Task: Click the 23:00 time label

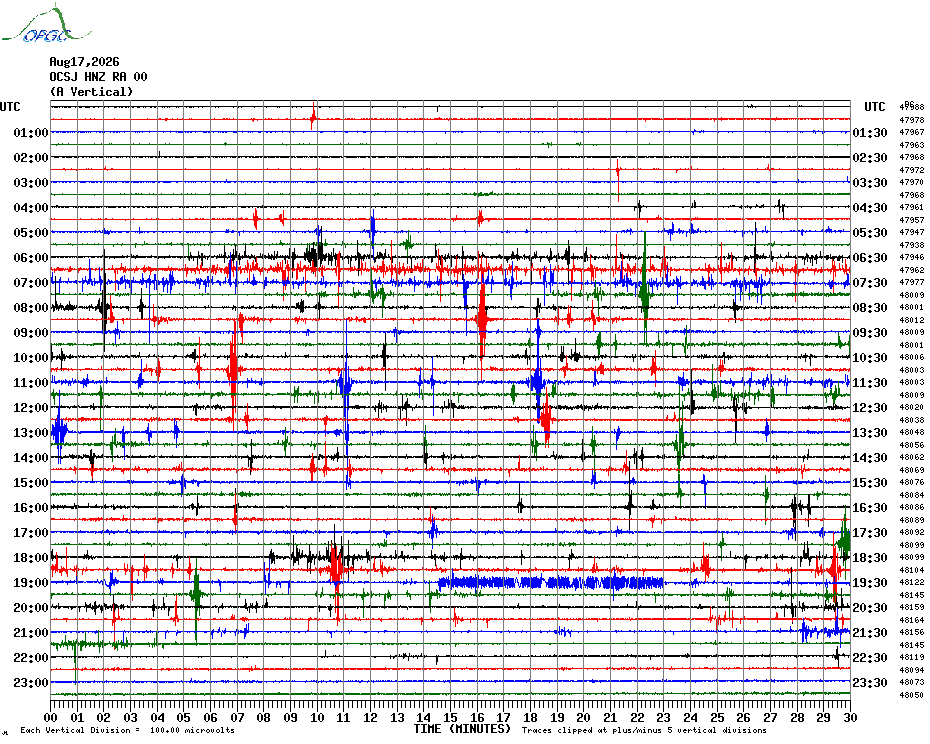Action: pos(31,682)
